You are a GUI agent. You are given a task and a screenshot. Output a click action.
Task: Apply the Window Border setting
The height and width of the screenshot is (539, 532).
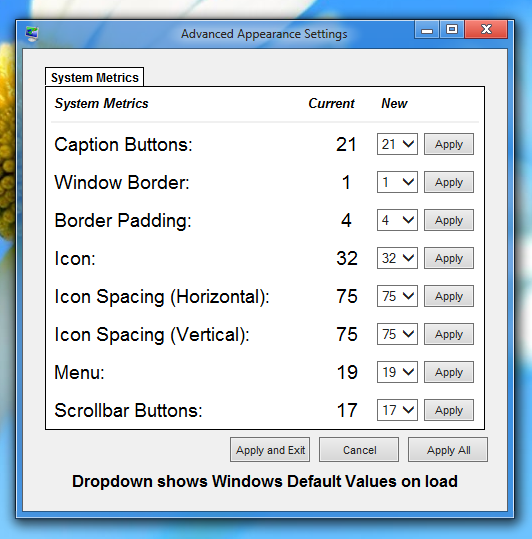tap(449, 182)
